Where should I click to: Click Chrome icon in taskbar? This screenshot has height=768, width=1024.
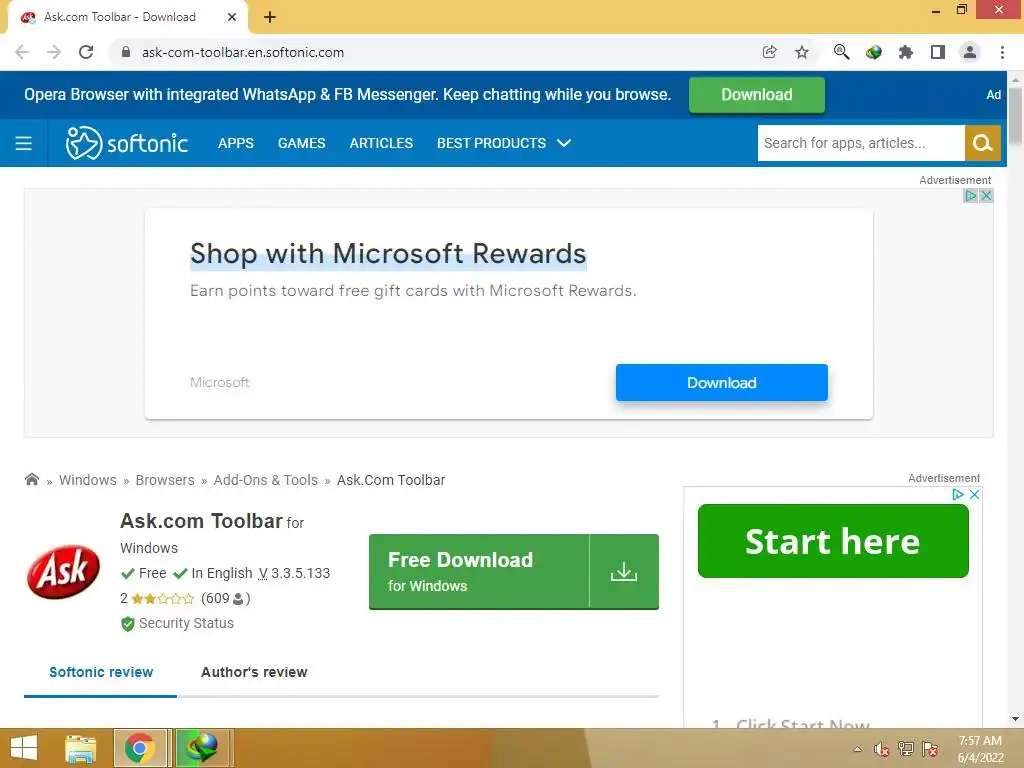tap(140, 748)
